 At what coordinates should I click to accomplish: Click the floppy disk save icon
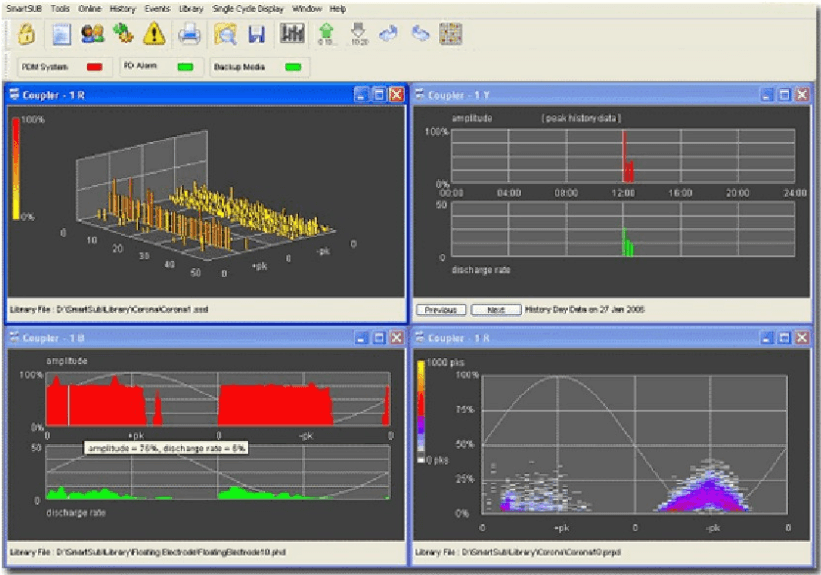tap(256, 34)
